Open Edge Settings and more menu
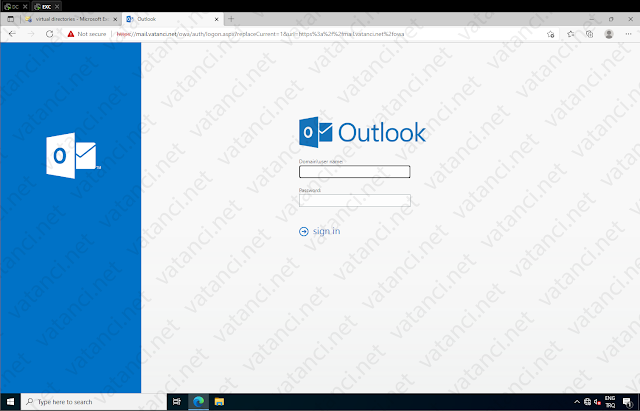The width and height of the screenshot is (640, 411). (628, 34)
